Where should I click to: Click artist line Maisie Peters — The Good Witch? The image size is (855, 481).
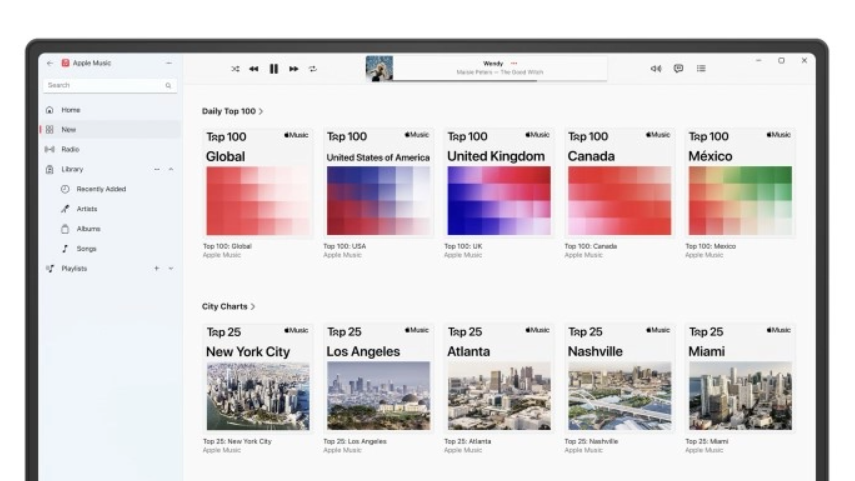click(500, 72)
